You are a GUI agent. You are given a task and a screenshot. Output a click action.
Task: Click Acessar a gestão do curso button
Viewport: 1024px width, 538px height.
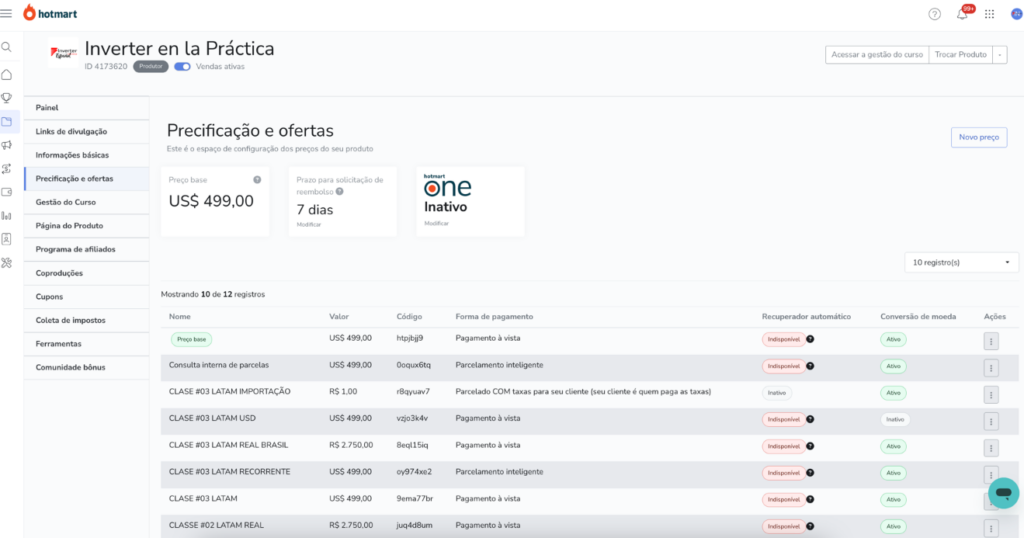876,55
